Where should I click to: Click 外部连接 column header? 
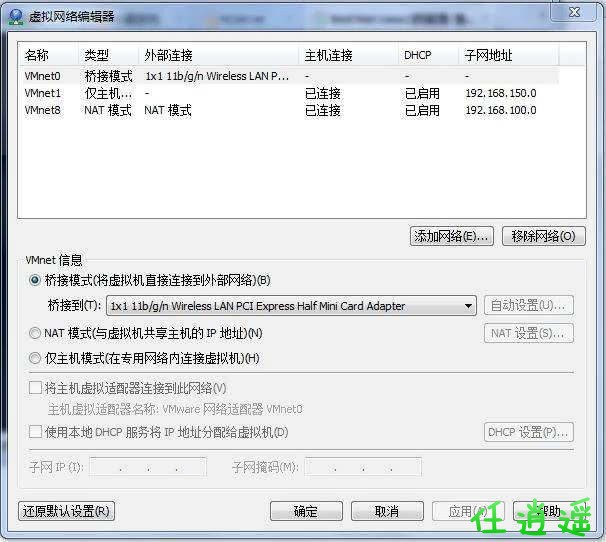(x=218, y=55)
